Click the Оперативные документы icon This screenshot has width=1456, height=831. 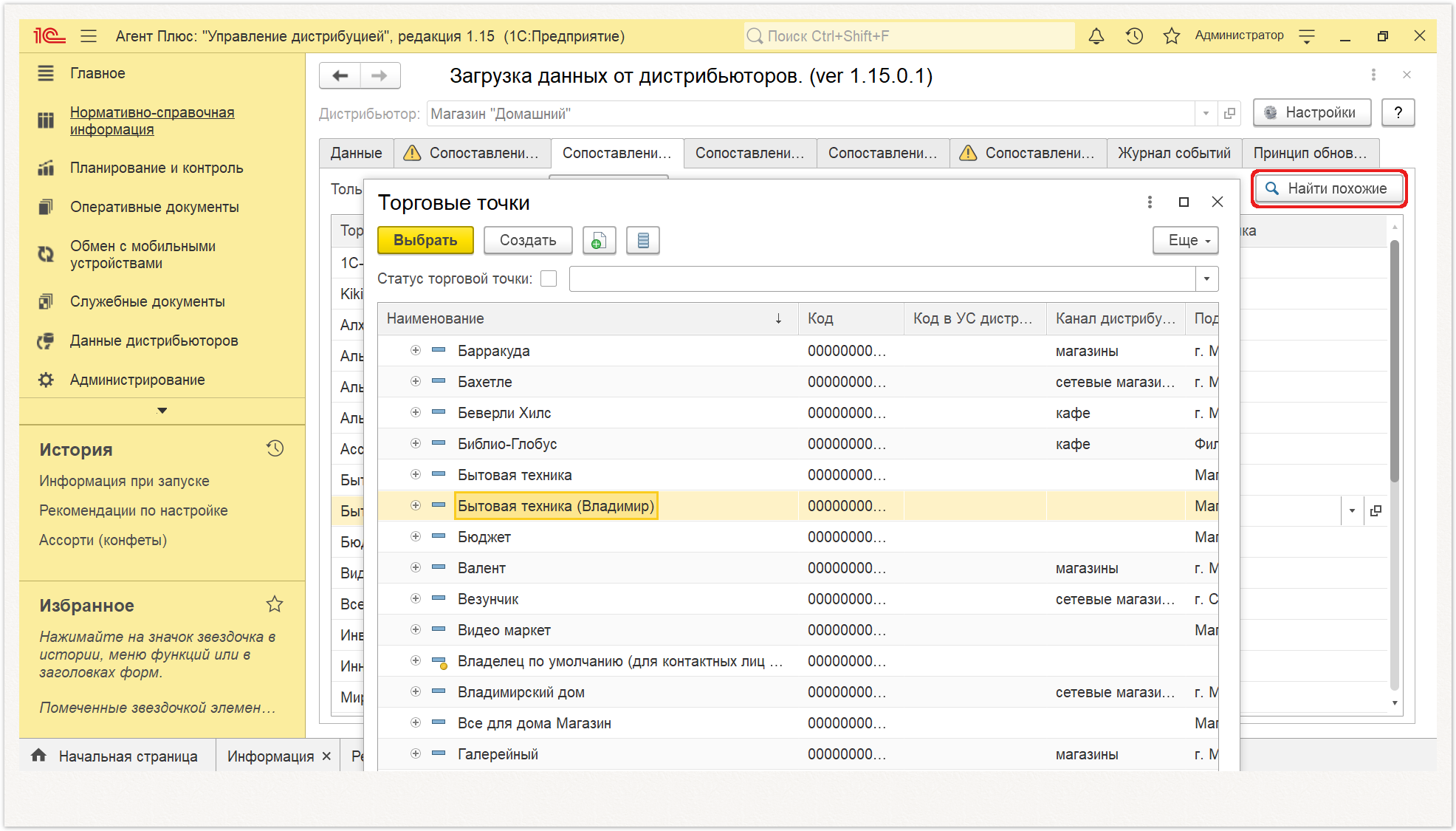click(46, 207)
